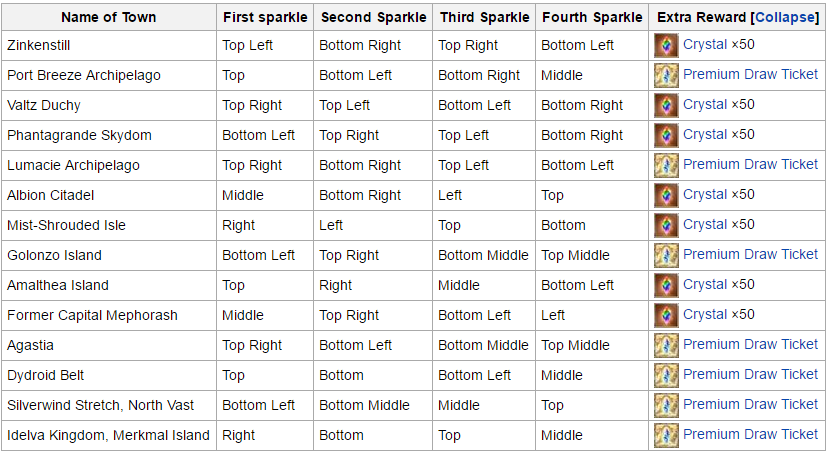Open Crystal link in Phantagrande Skydom row

click(705, 135)
